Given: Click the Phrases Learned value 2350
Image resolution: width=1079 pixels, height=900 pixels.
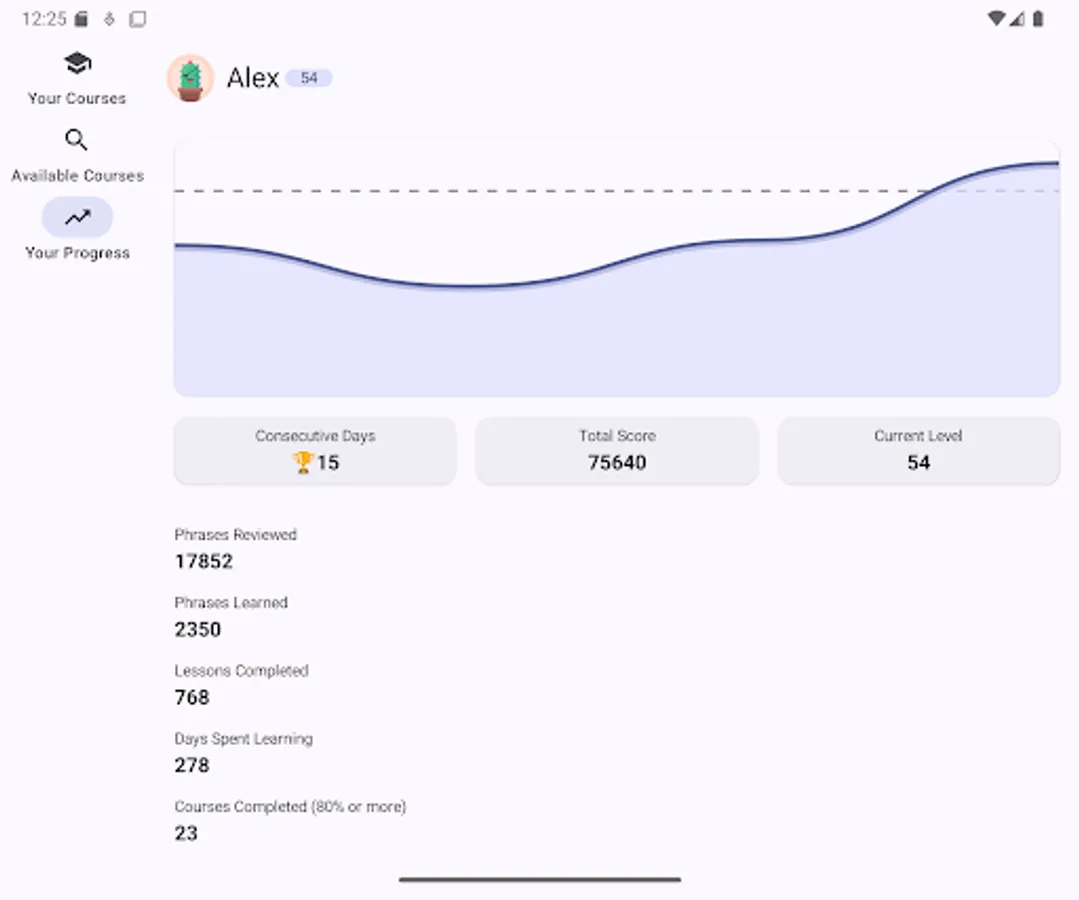Looking at the screenshot, I should (197, 629).
